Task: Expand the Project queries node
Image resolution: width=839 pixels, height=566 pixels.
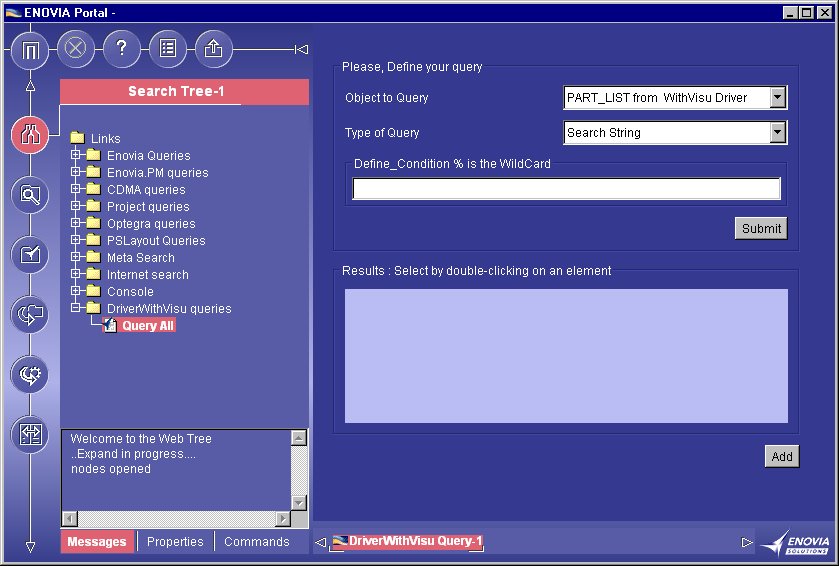Action: point(75,206)
